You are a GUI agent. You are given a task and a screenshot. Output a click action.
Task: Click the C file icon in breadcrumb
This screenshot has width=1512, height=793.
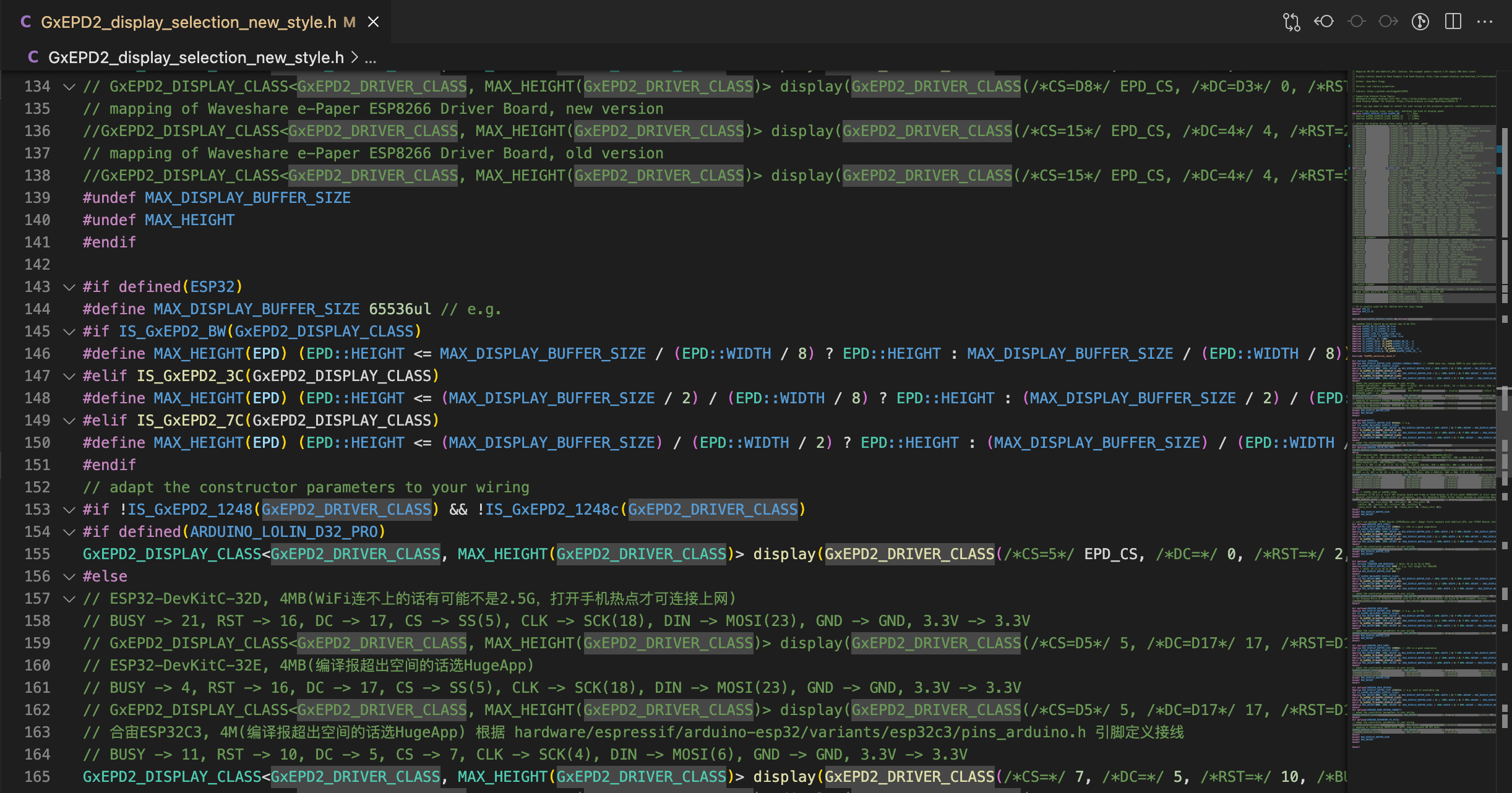pyautogui.click(x=33, y=58)
